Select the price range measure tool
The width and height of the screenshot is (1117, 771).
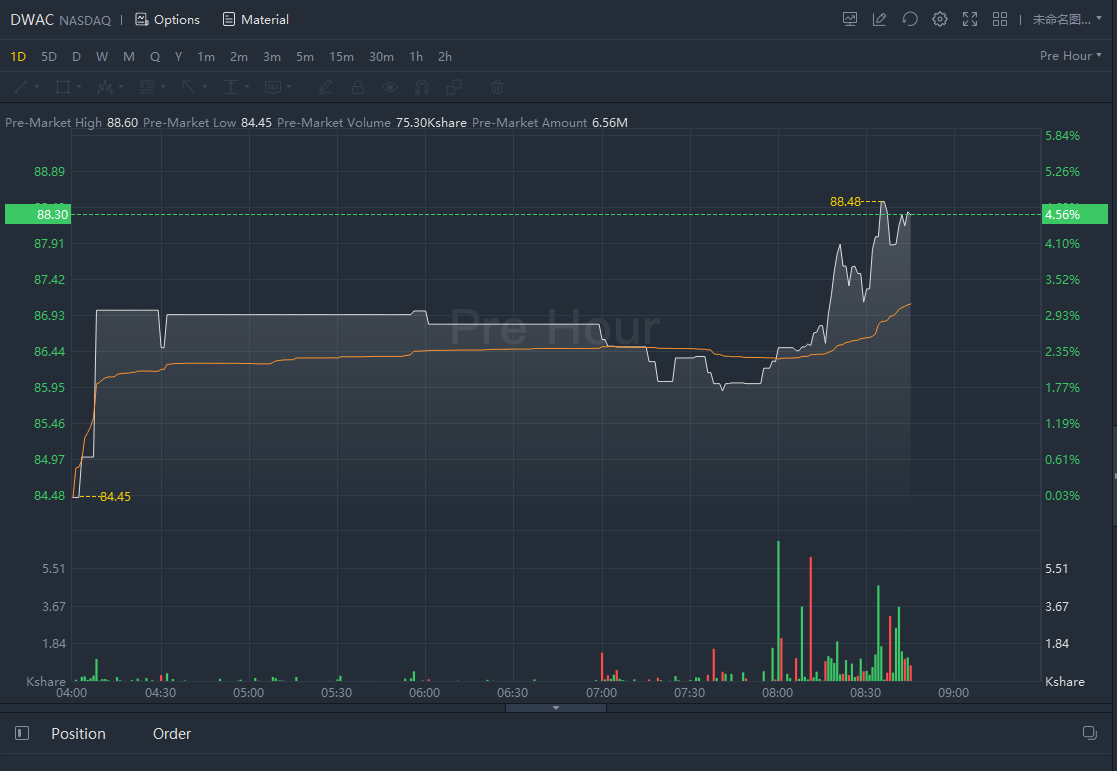point(231,87)
